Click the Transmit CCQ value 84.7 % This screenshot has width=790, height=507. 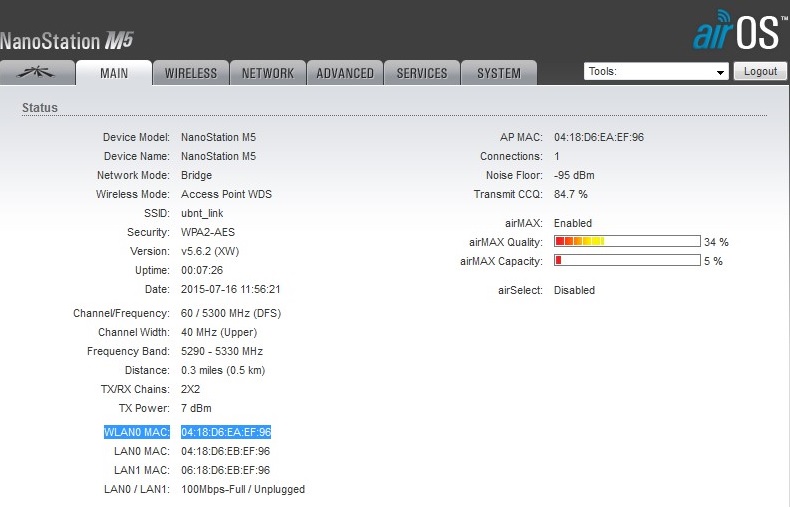[571, 194]
